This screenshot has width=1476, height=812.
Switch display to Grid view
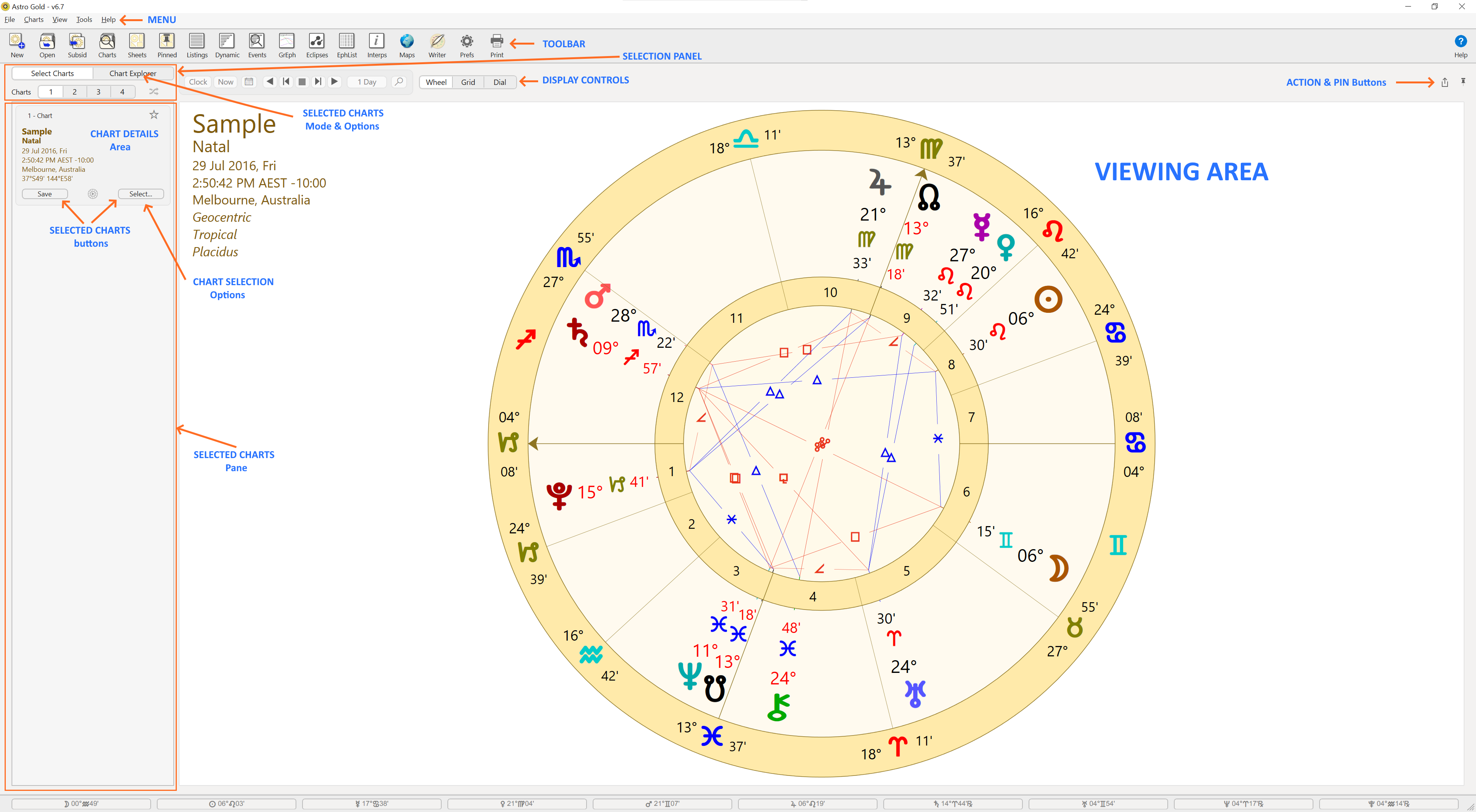[x=468, y=82]
